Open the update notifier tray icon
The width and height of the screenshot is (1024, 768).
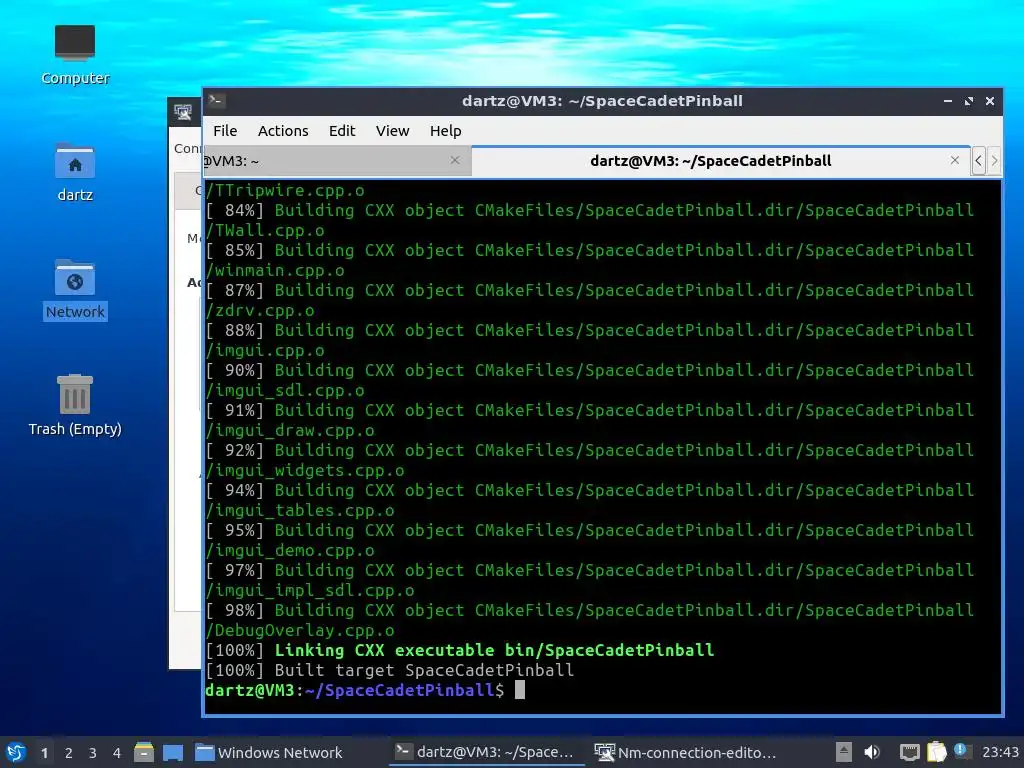[962, 751]
